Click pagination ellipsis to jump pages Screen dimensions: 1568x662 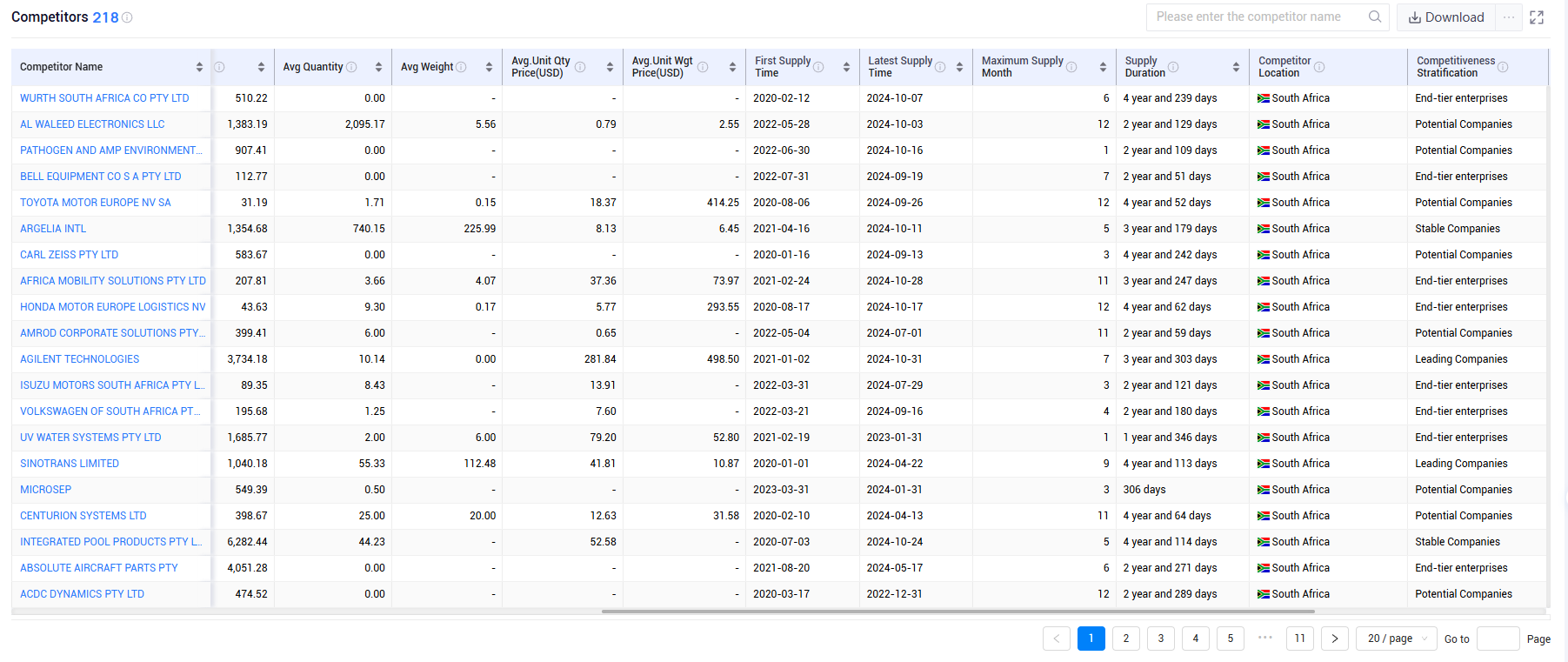pyautogui.click(x=1265, y=638)
